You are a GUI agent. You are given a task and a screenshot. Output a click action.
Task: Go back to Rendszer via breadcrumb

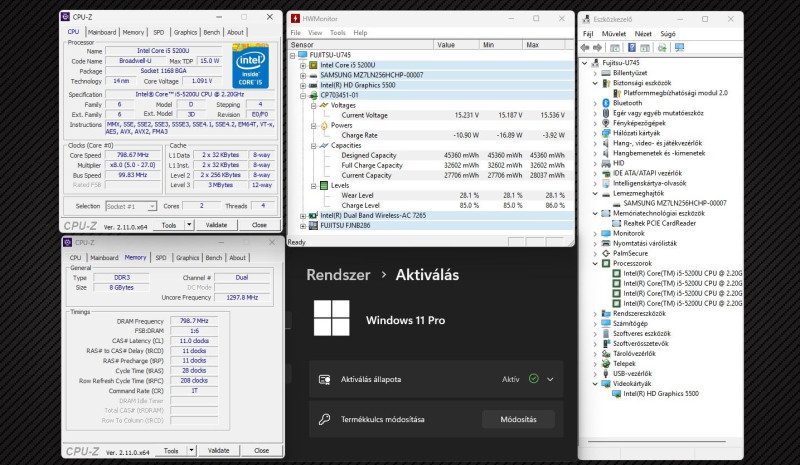[x=338, y=275]
